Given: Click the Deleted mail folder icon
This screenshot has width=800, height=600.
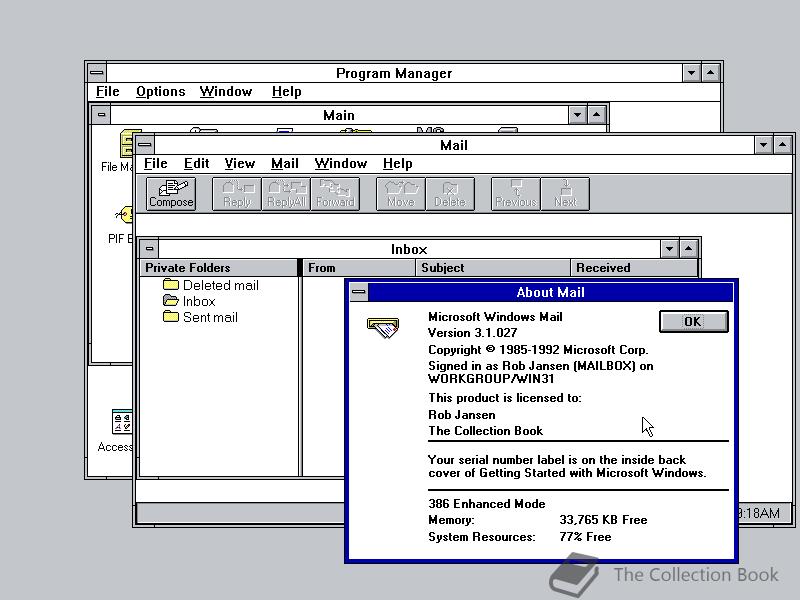Looking at the screenshot, I should tap(170, 285).
